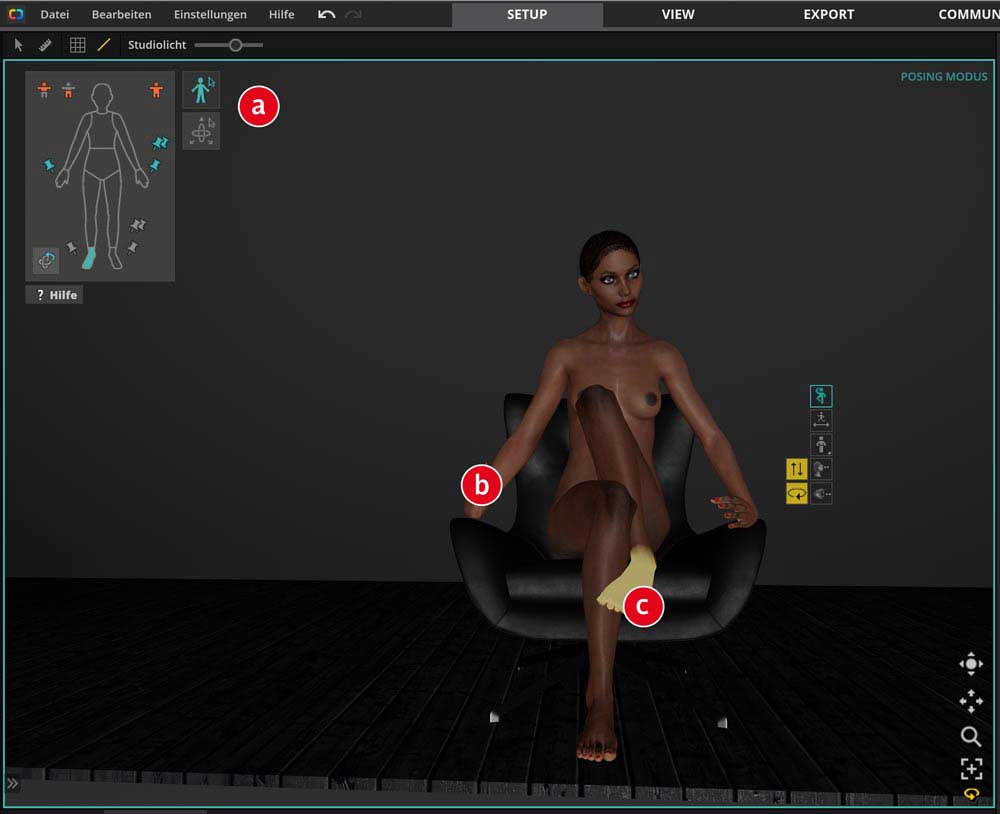Select fully orange figure preset at panel right

point(156,90)
